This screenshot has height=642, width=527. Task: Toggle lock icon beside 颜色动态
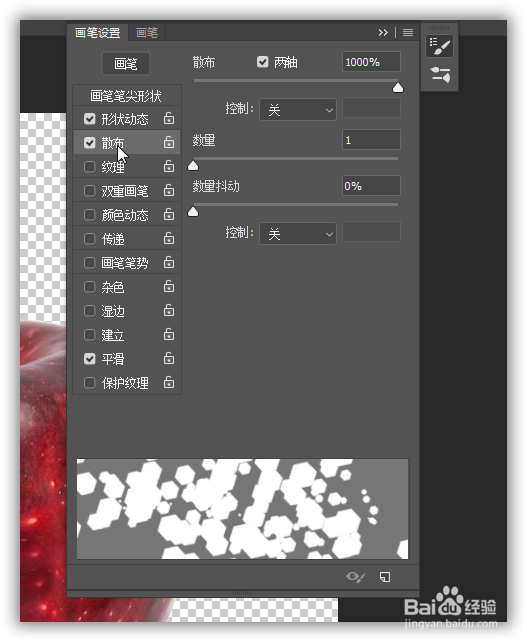point(169,214)
